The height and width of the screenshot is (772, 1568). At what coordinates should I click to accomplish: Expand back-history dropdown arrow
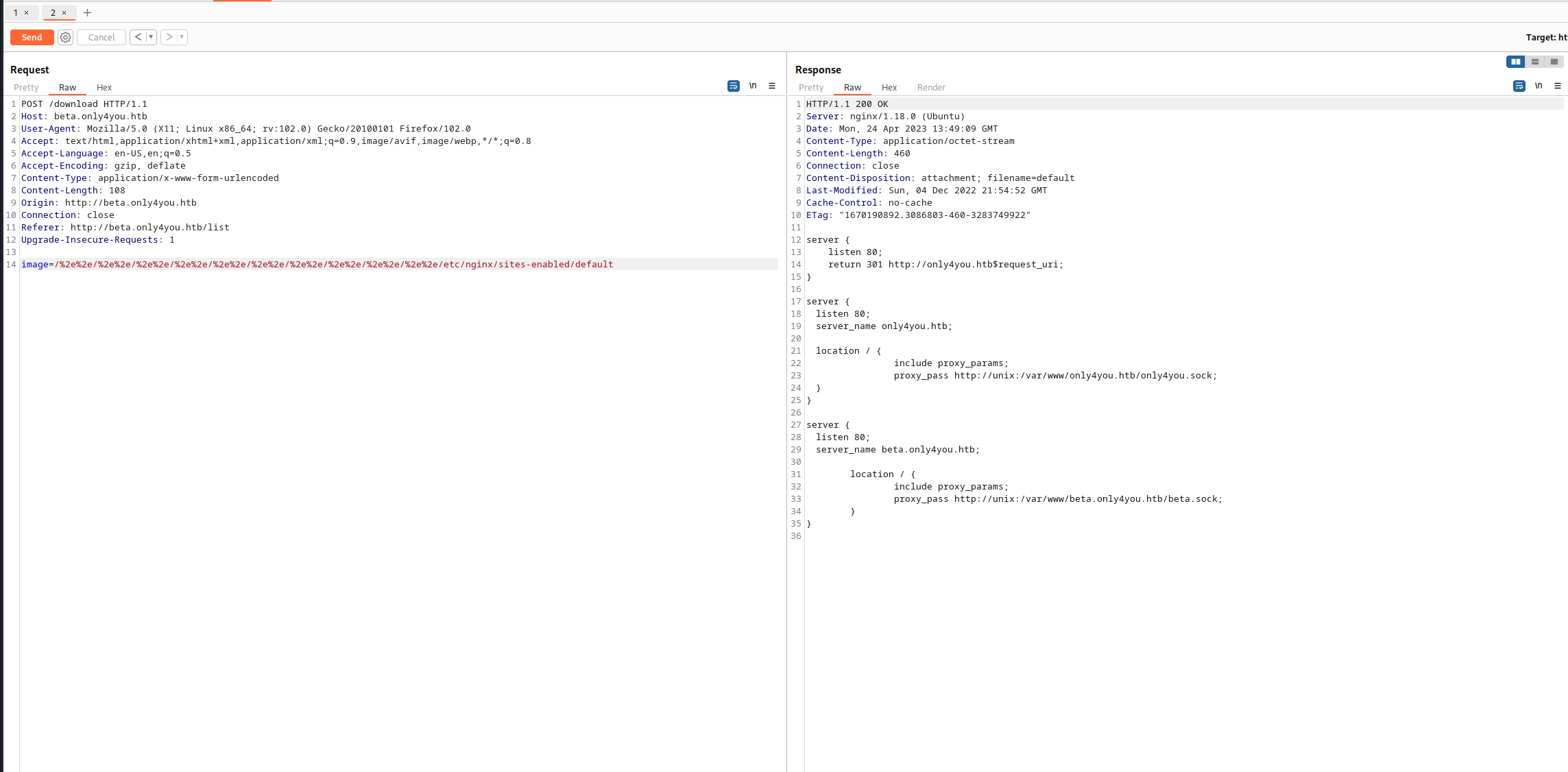(151, 37)
